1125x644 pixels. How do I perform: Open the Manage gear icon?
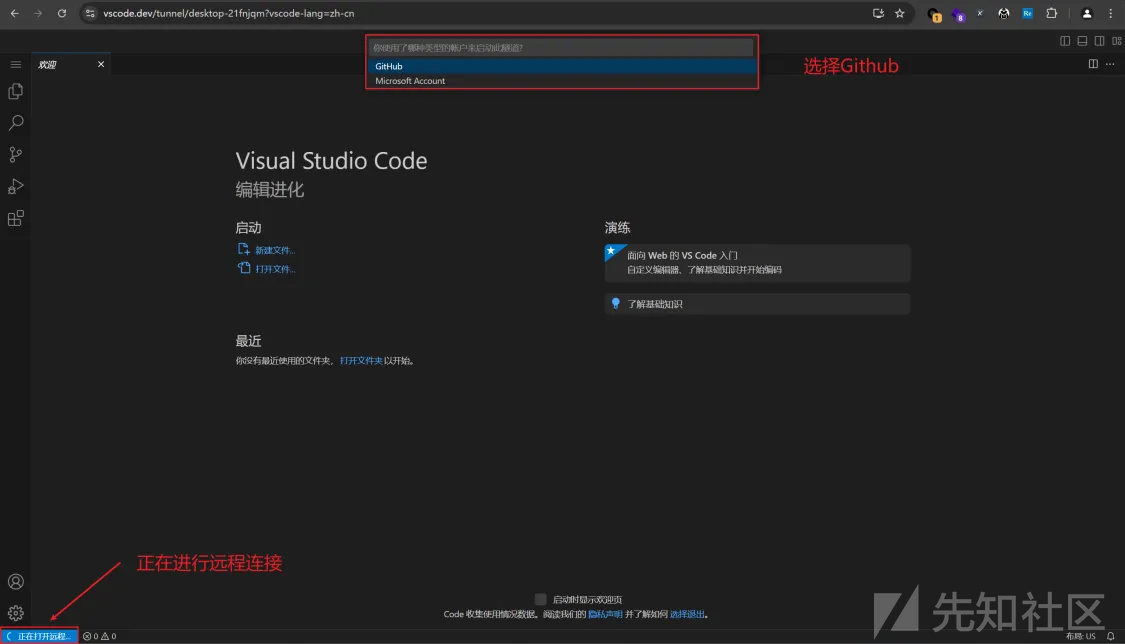tap(15, 613)
